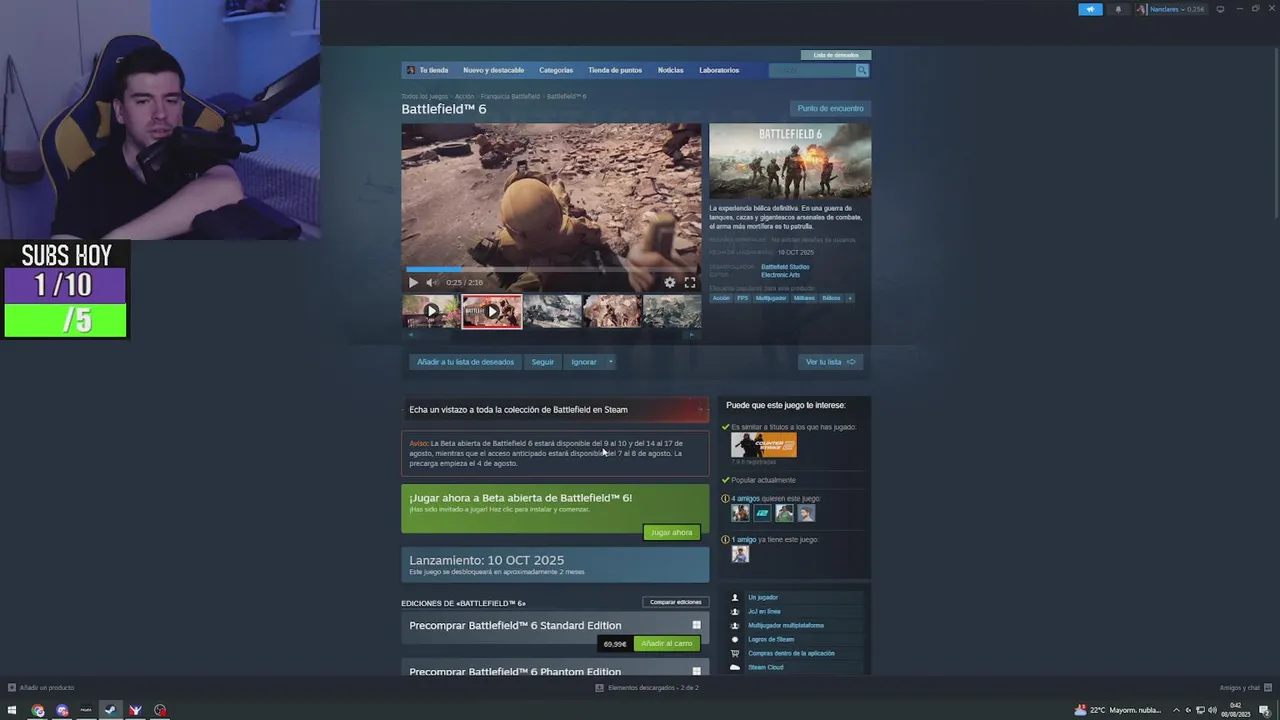1280x720 pixels.
Task: Open Categorías menu
Action: [556, 70]
